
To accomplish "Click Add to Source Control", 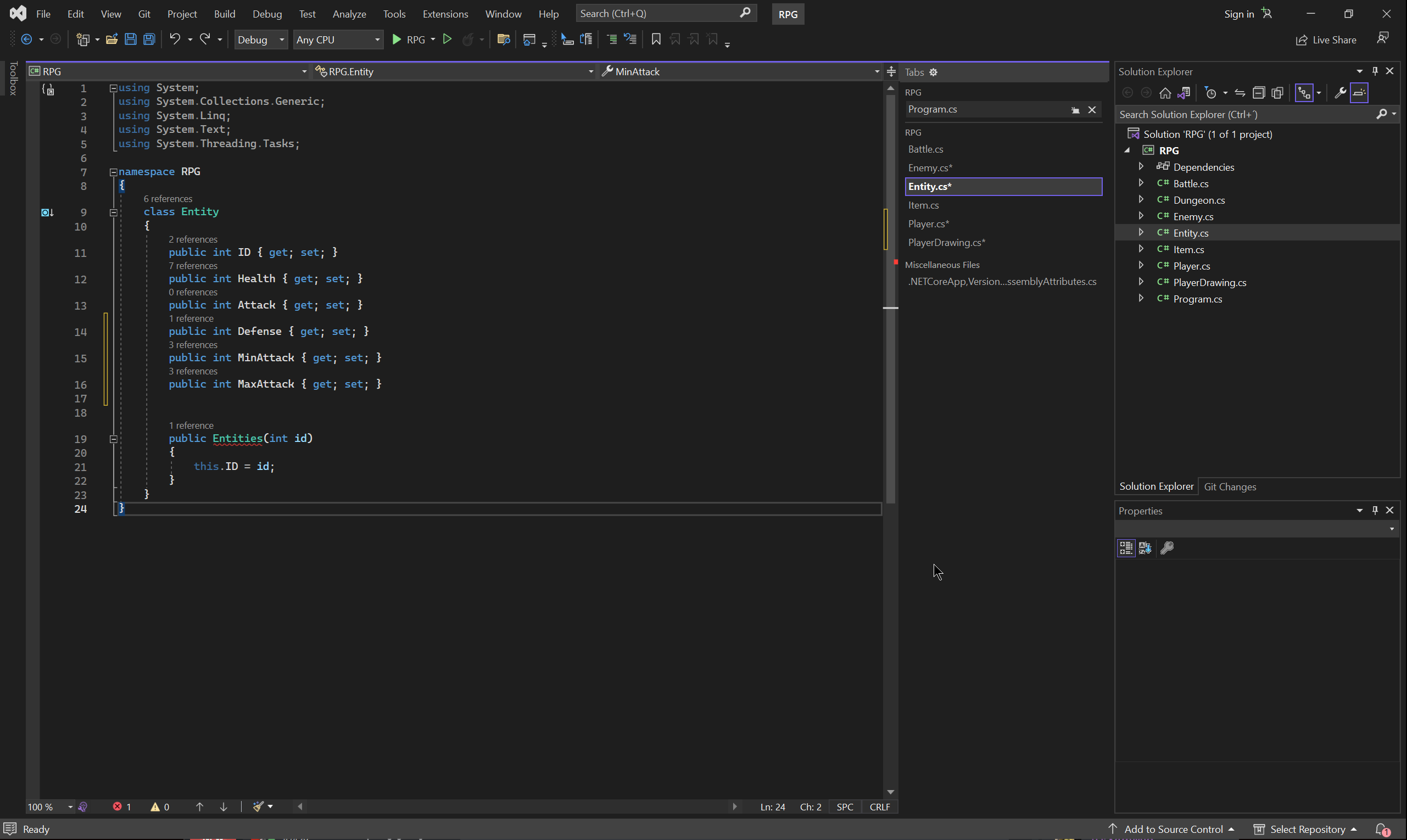I will point(1173,829).
